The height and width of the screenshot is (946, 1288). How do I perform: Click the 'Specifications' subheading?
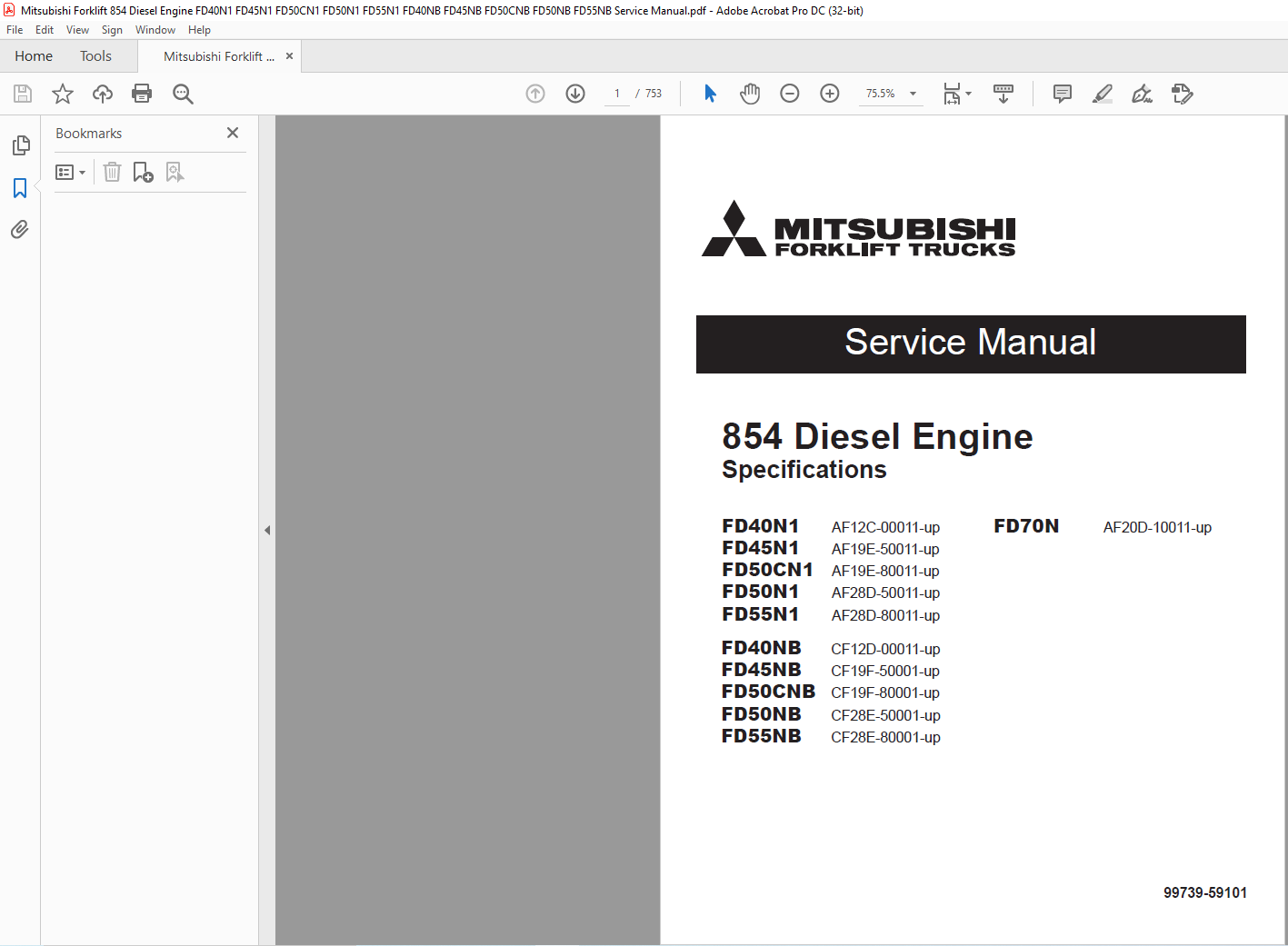click(804, 470)
